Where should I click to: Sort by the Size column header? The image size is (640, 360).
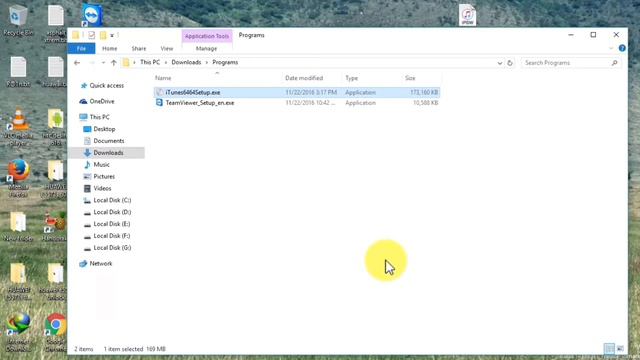tap(410, 78)
